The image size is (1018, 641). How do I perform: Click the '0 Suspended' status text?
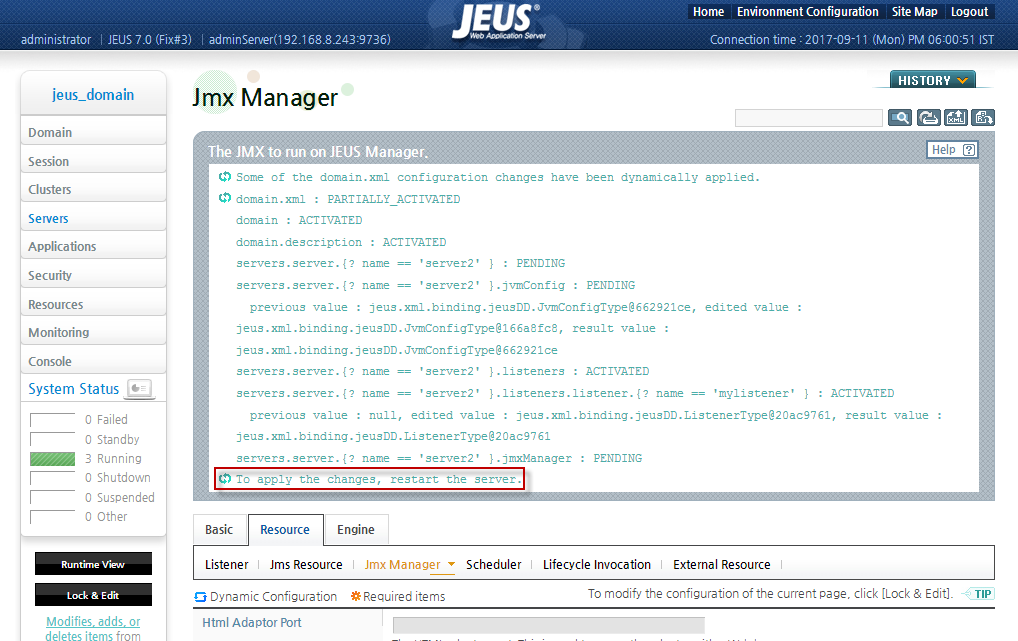[x=119, y=497]
